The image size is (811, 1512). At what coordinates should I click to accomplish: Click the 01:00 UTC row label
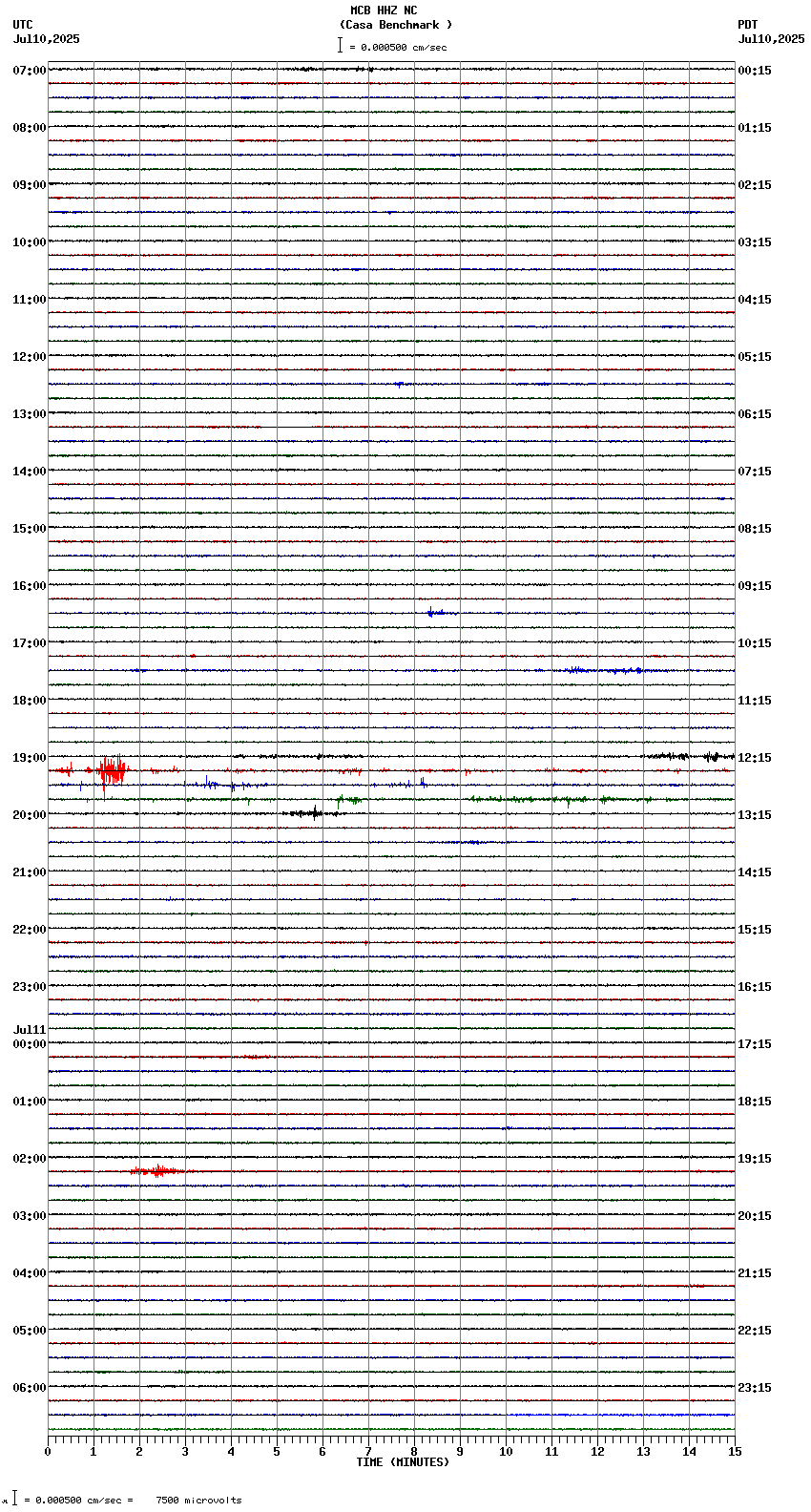tap(30, 1102)
